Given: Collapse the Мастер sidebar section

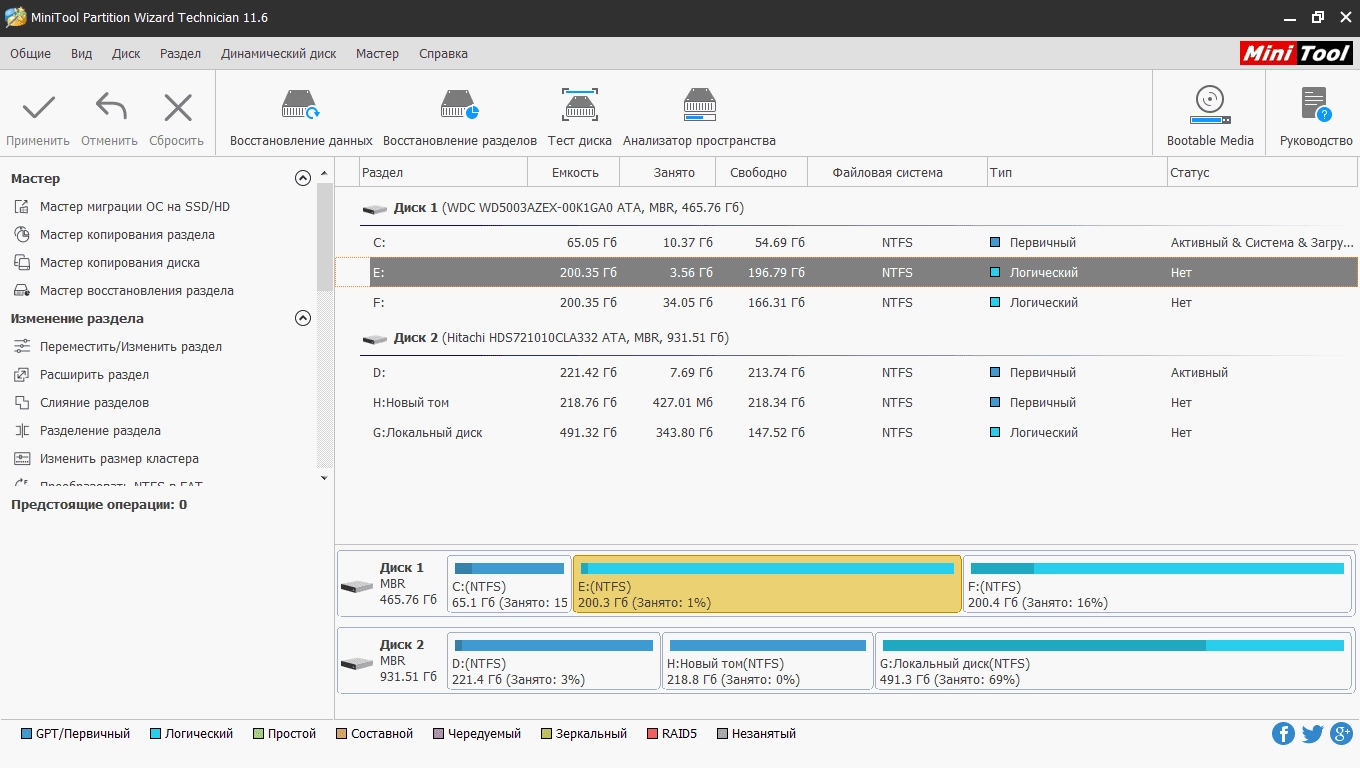Looking at the screenshot, I should (x=303, y=179).
